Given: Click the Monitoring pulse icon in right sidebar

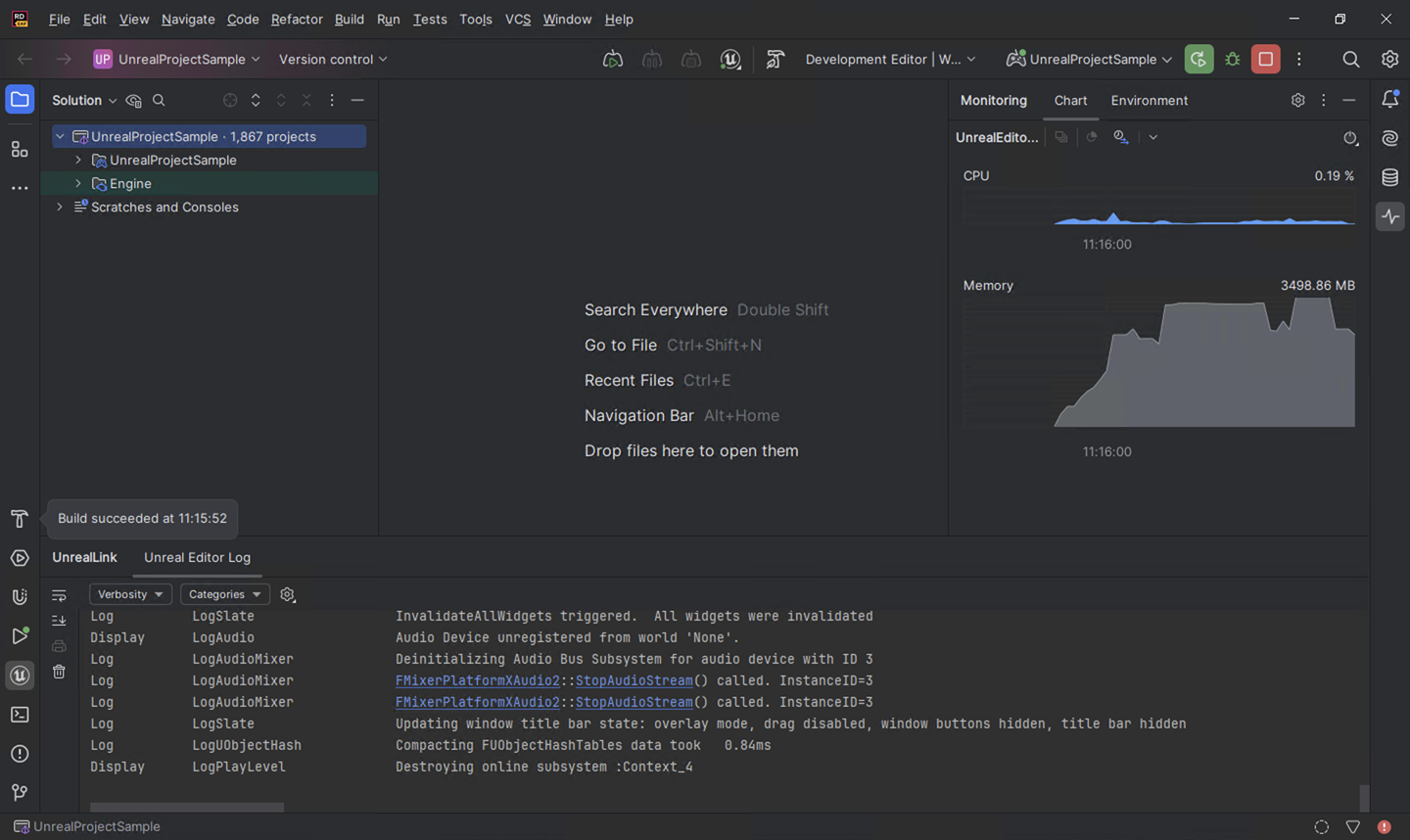Looking at the screenshot, I should (x=1390, y=216).
